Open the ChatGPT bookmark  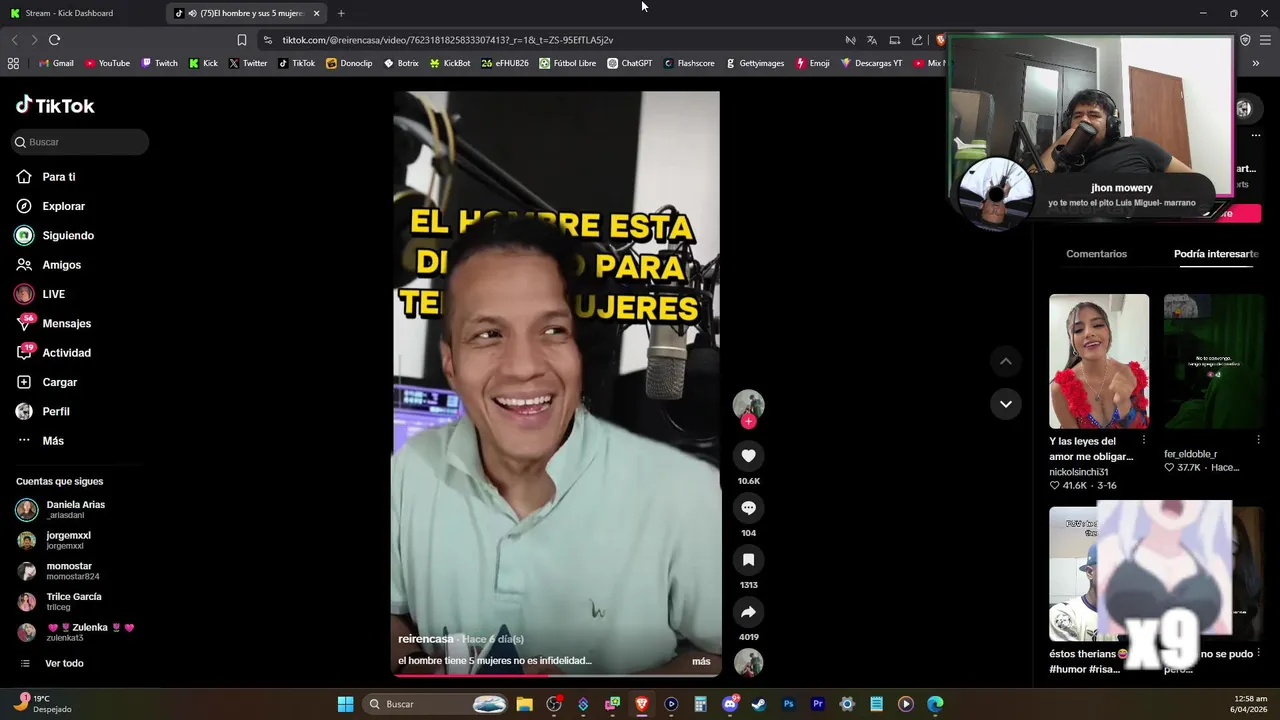tap(630, 63)
